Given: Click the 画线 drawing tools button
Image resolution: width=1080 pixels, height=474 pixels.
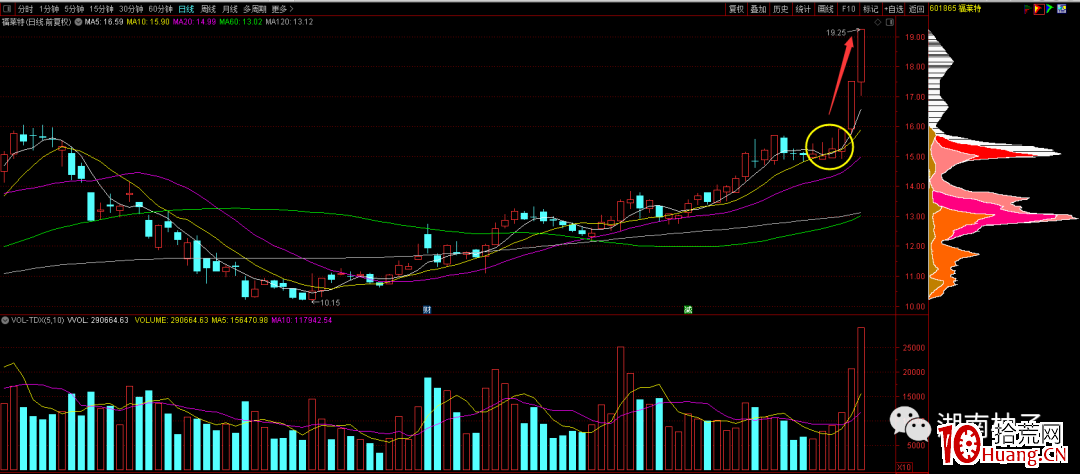Looking at the screenshot, I should coord(825,8).
